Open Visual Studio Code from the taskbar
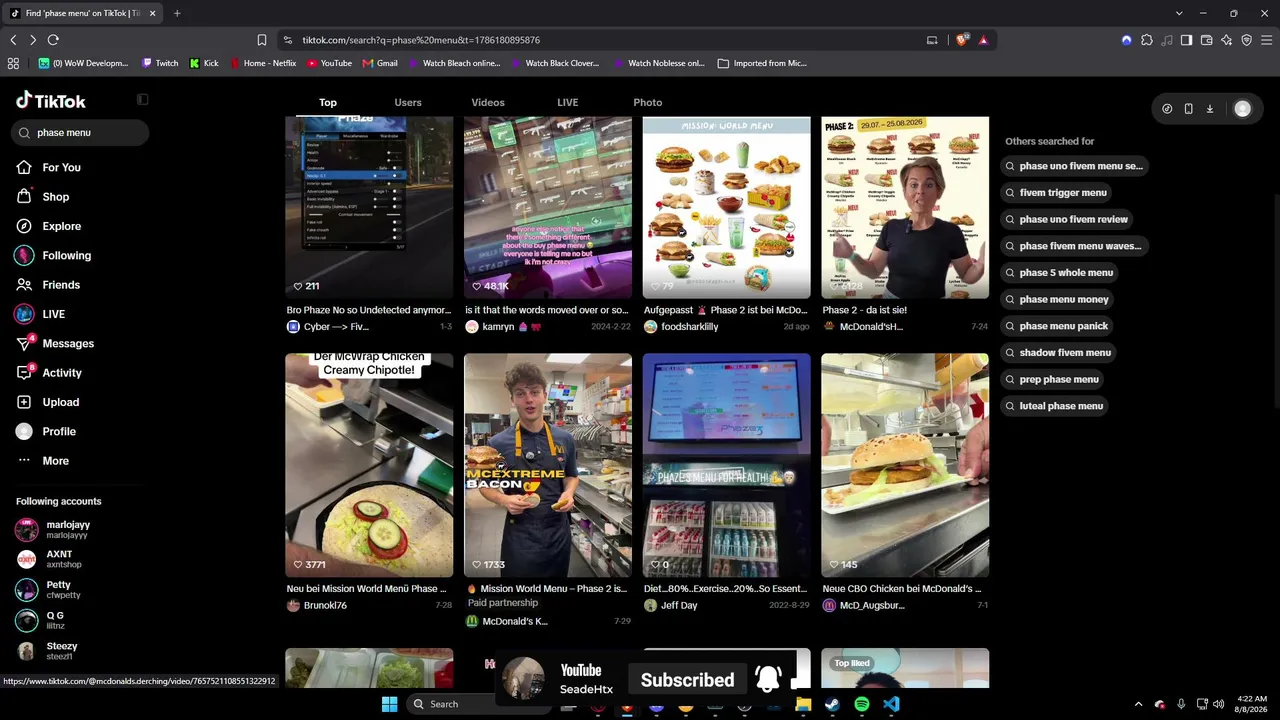Screen dimensions: 1280x720 [891, 704]
